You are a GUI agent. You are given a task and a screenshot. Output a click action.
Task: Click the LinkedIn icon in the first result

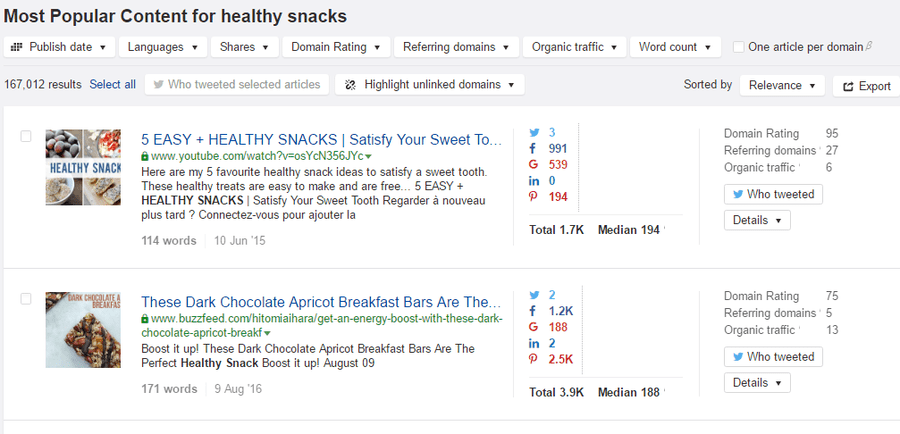[x=533, y=180]
